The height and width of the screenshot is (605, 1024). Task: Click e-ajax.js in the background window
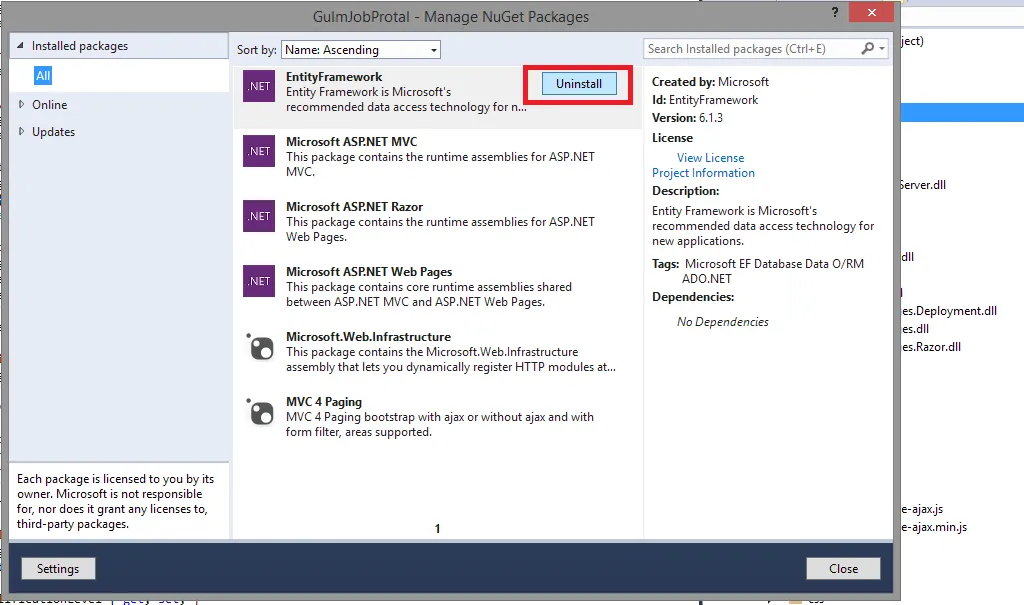coord(923,509)
